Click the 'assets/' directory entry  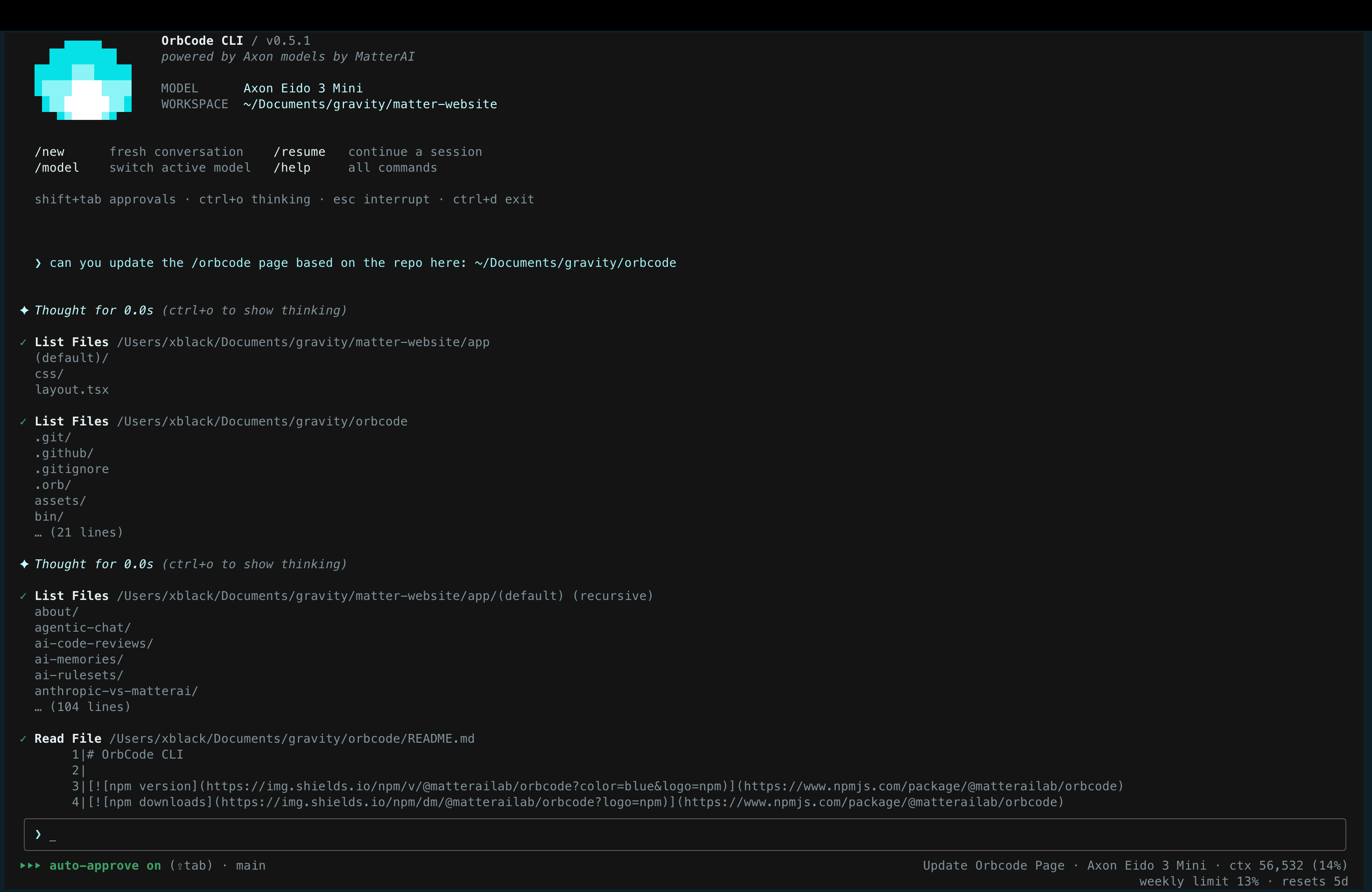(x=61, y=501)
